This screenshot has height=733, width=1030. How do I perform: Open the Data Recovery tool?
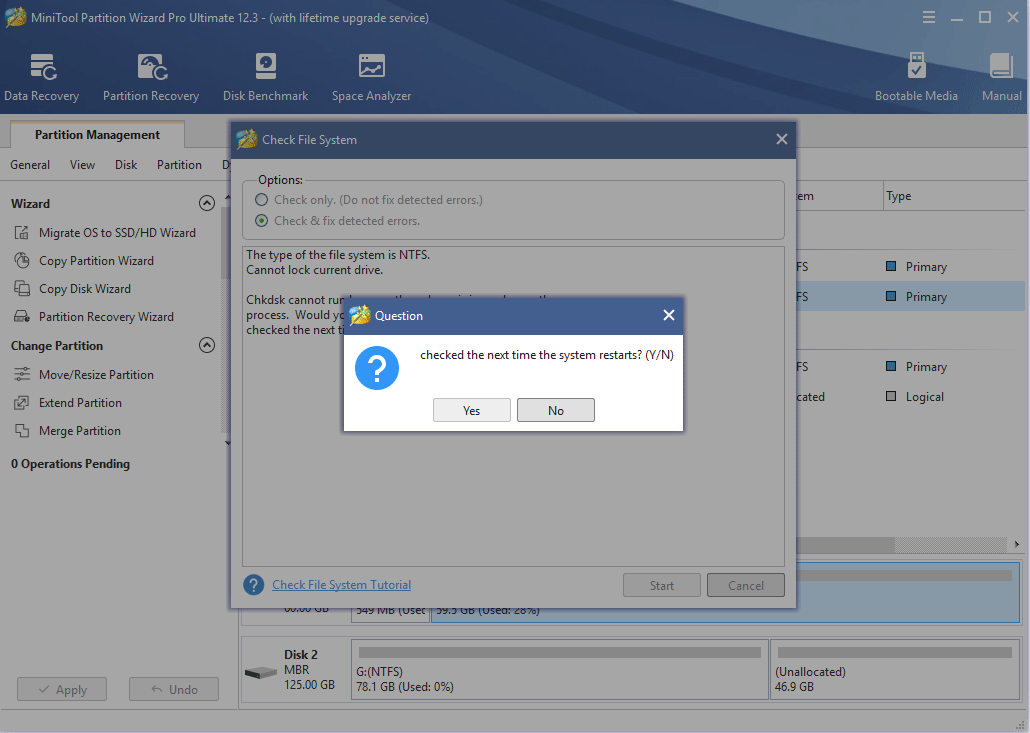tap(41, 78)
